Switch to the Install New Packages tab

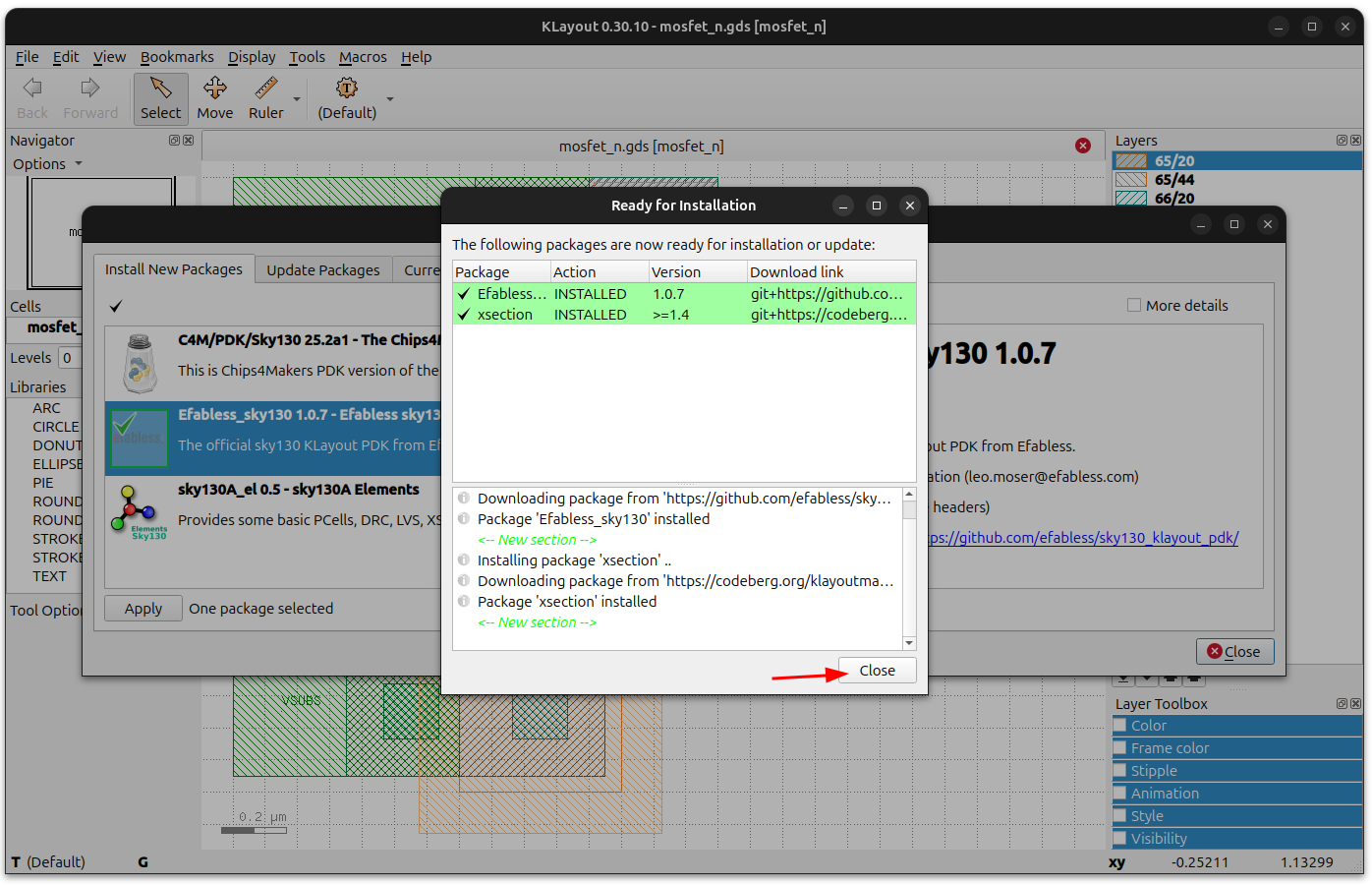[x=174, y=269]
